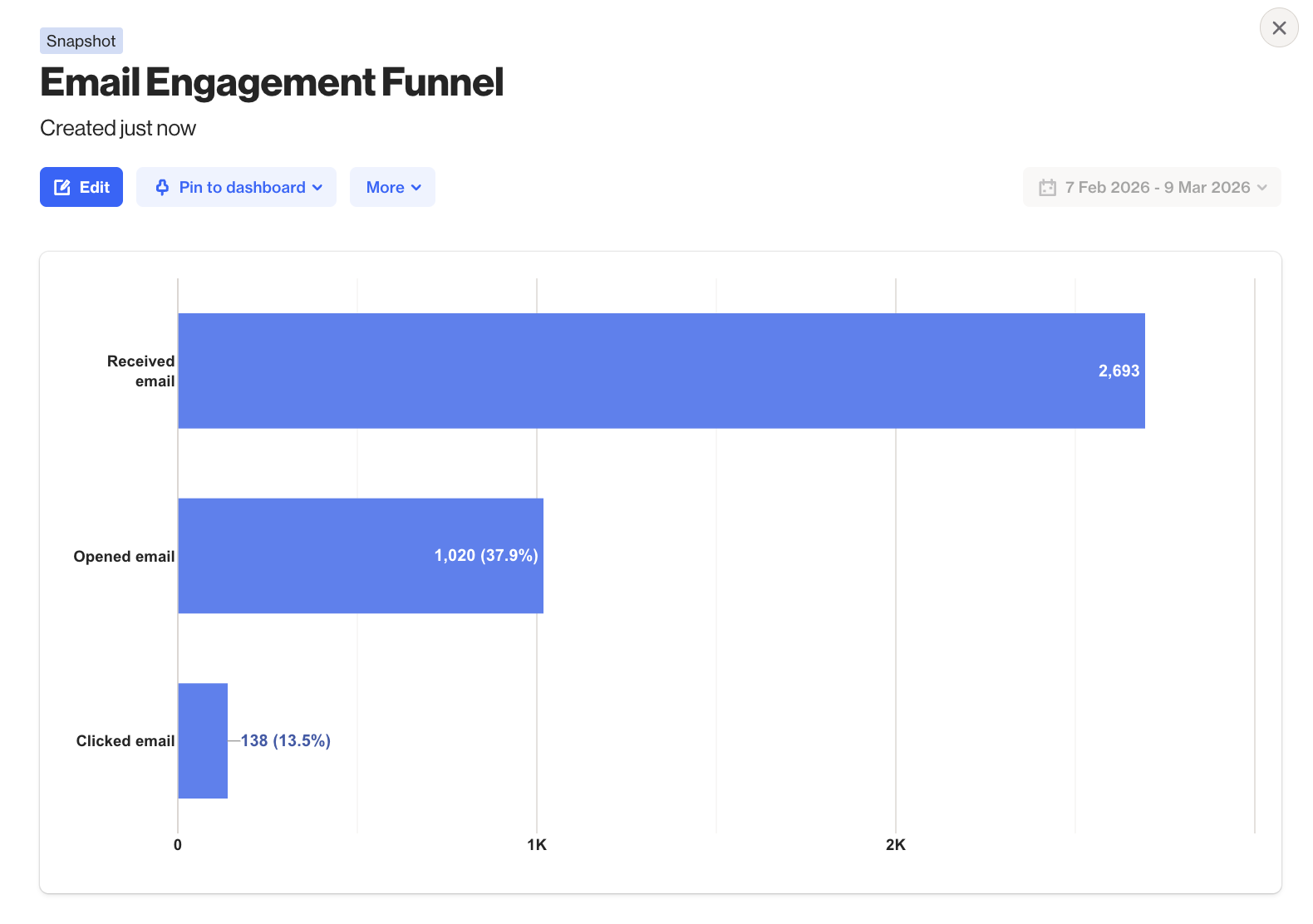The height and width of the screenshot is (924, 1313).
Task: Click the Opened email axis label
Action: [x=124, y=556]
